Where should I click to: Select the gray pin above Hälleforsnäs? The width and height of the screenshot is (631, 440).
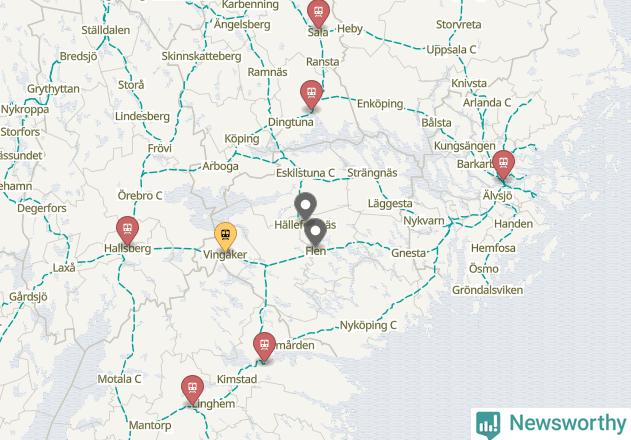coord(305,207)
